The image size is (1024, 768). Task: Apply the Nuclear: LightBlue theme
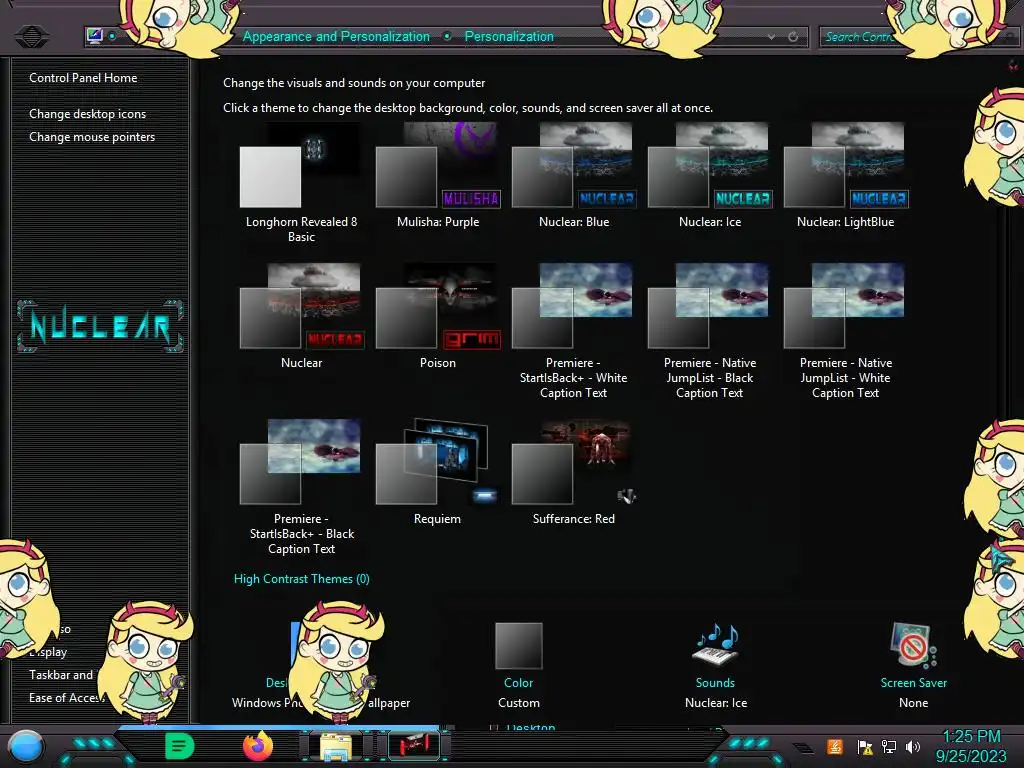[846, 175]
